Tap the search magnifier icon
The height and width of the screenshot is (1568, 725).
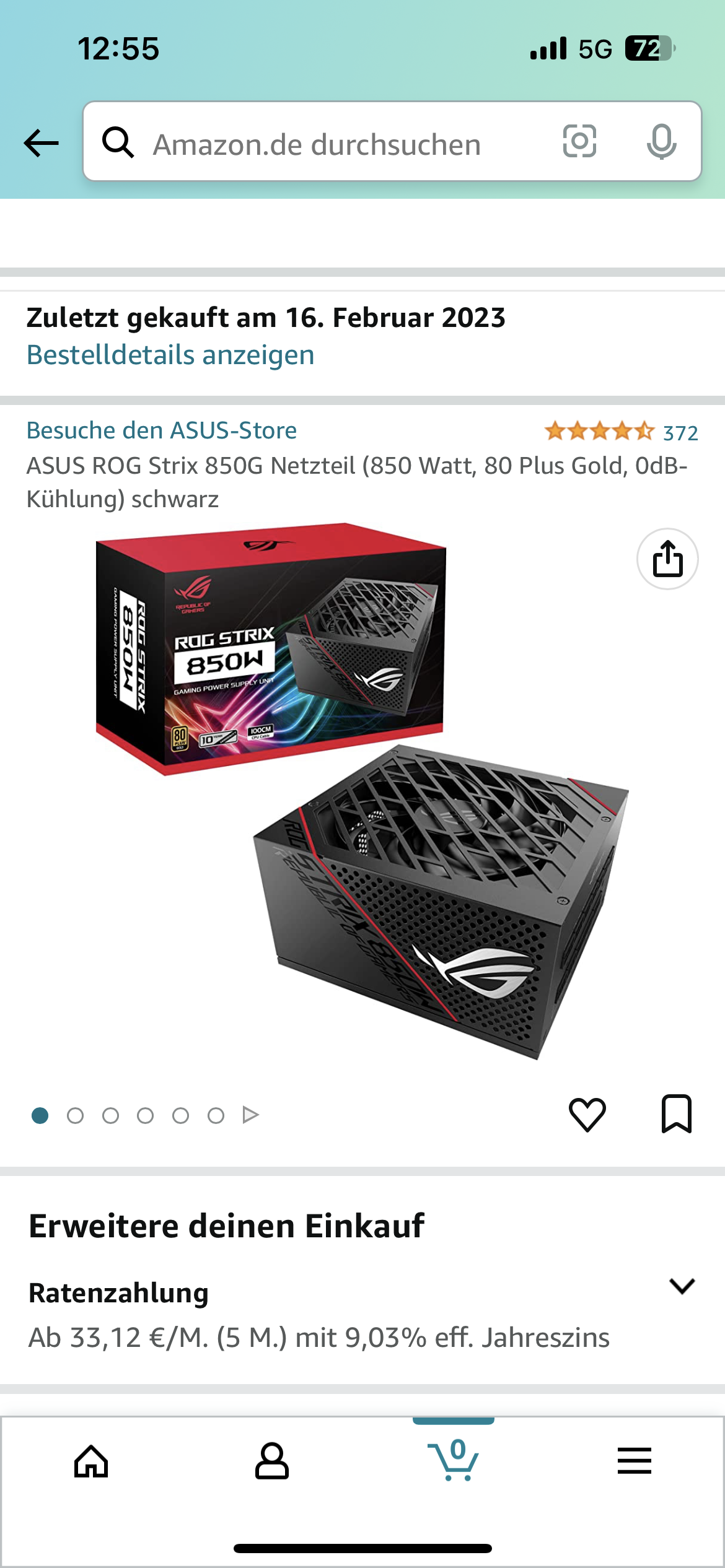tap(118, 142)
